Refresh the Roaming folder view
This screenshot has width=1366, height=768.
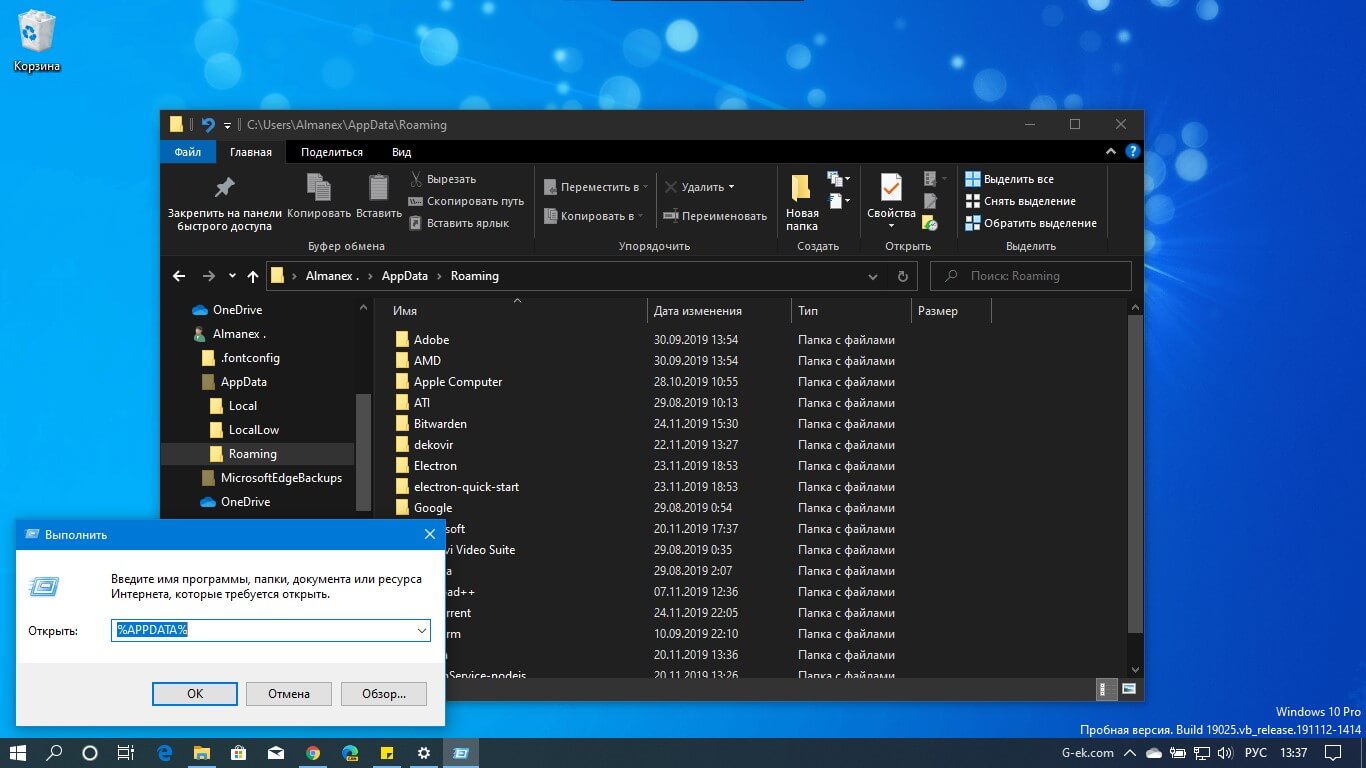(902, 276)
